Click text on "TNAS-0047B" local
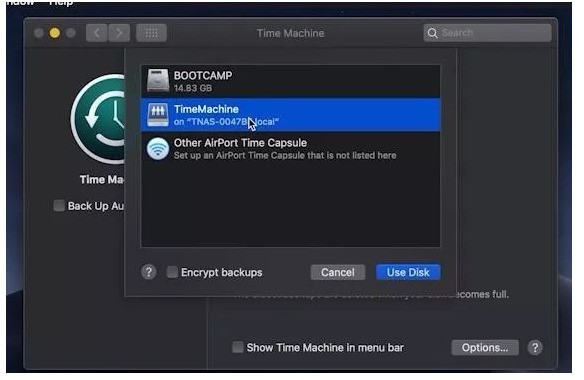This screenshot has width=584, height=380. click(226, 122)
